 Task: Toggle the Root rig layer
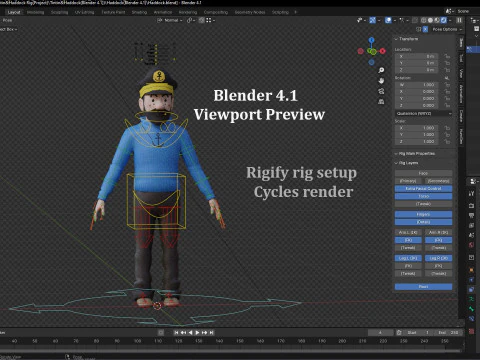click(423, 287)
